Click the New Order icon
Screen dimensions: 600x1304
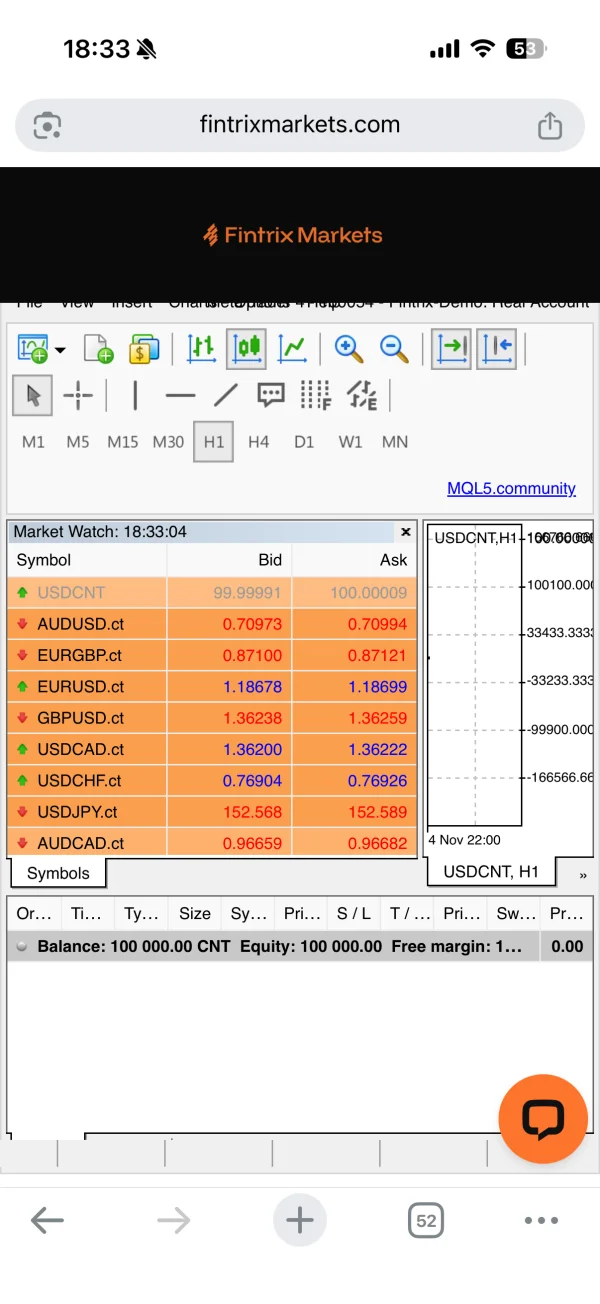98,348
